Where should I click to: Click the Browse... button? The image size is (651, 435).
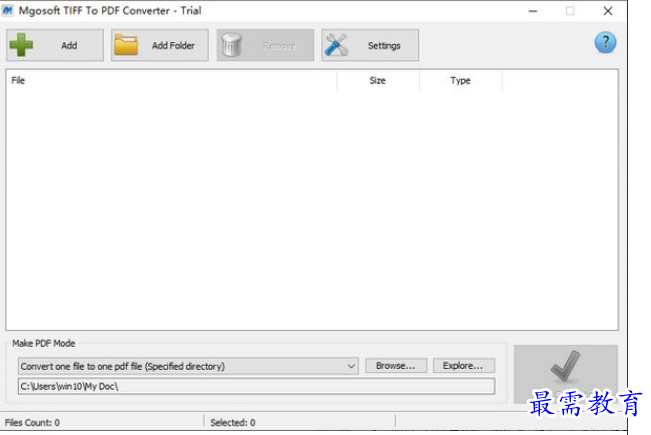tap(396, 366)
